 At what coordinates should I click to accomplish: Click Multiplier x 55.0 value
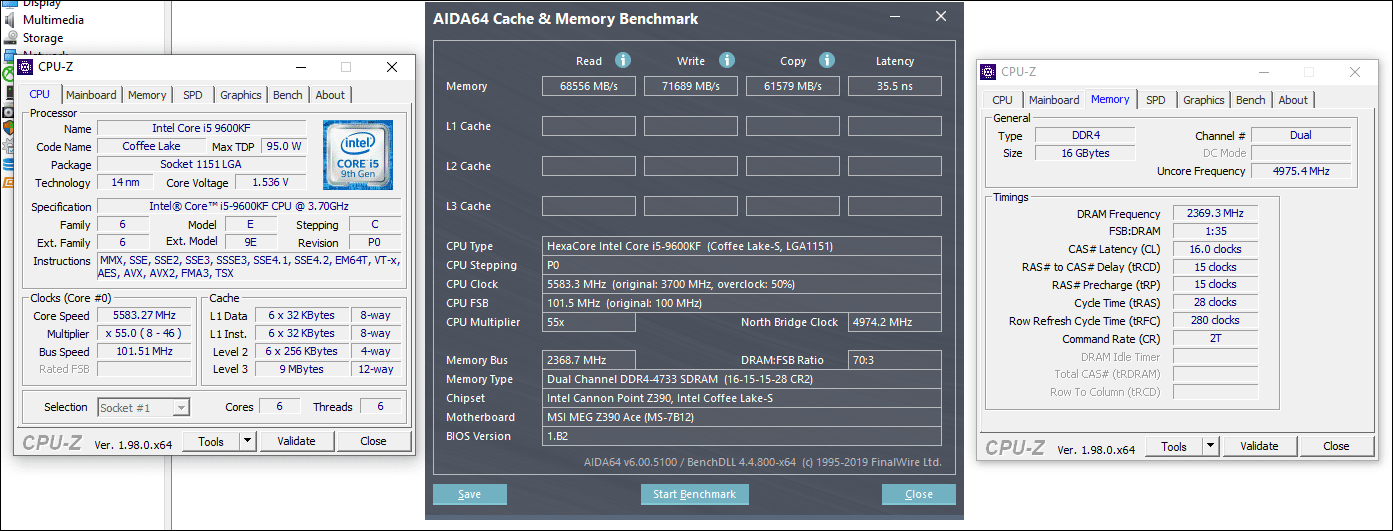144,334
